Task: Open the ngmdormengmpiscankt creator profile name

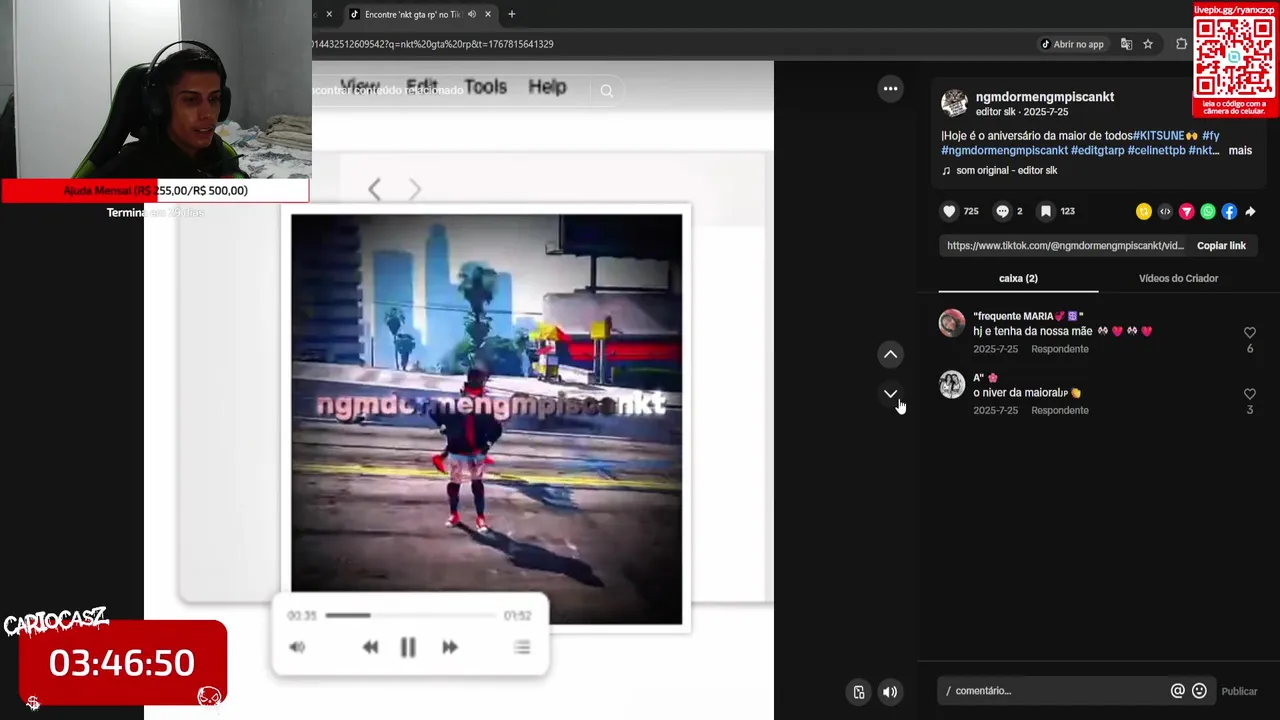Action: (x=1044, y=97)
